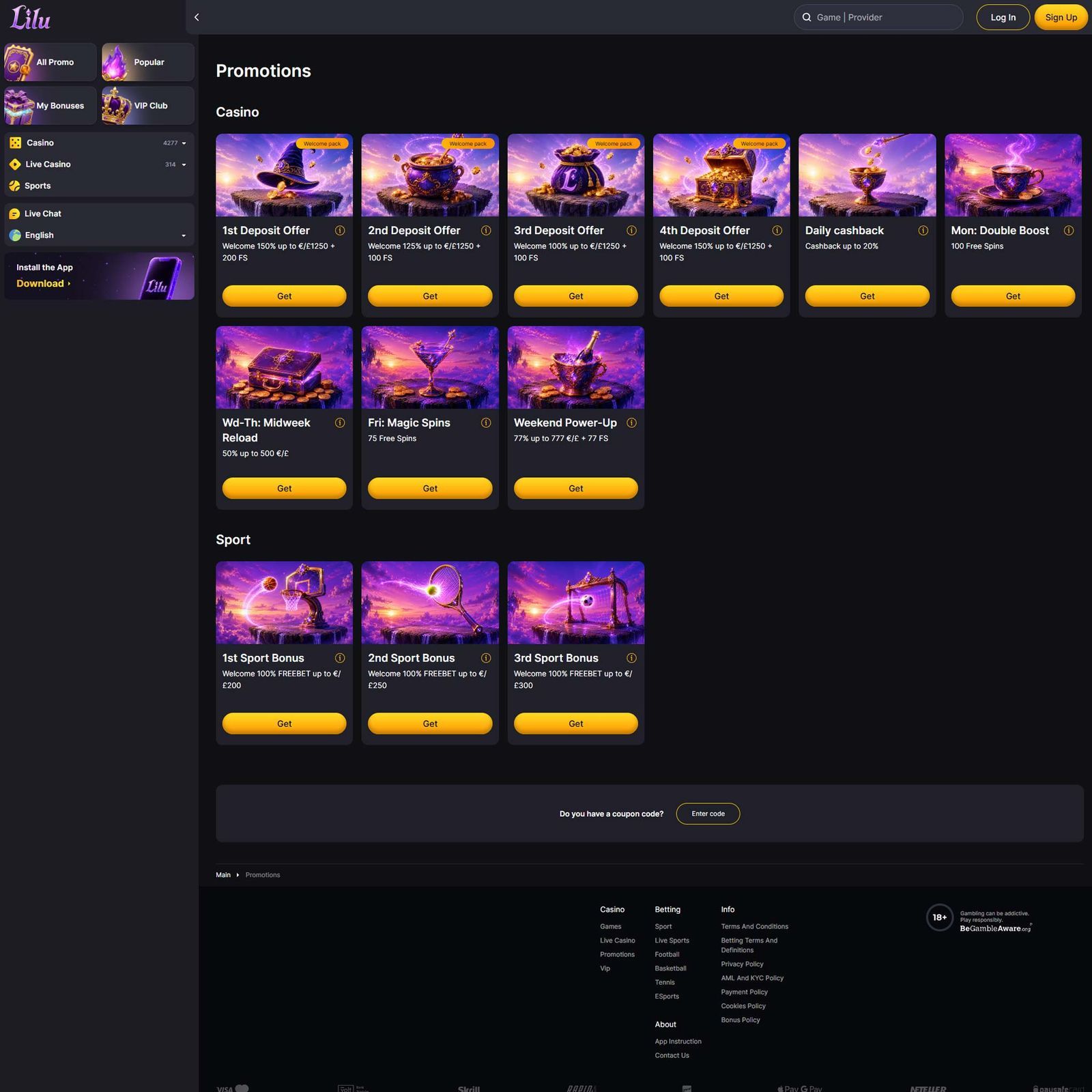This screenshot has width=1092, height=1092.
Task: Open the 1st Sport Bonus basketball image
Action: (x=284, y=603)
